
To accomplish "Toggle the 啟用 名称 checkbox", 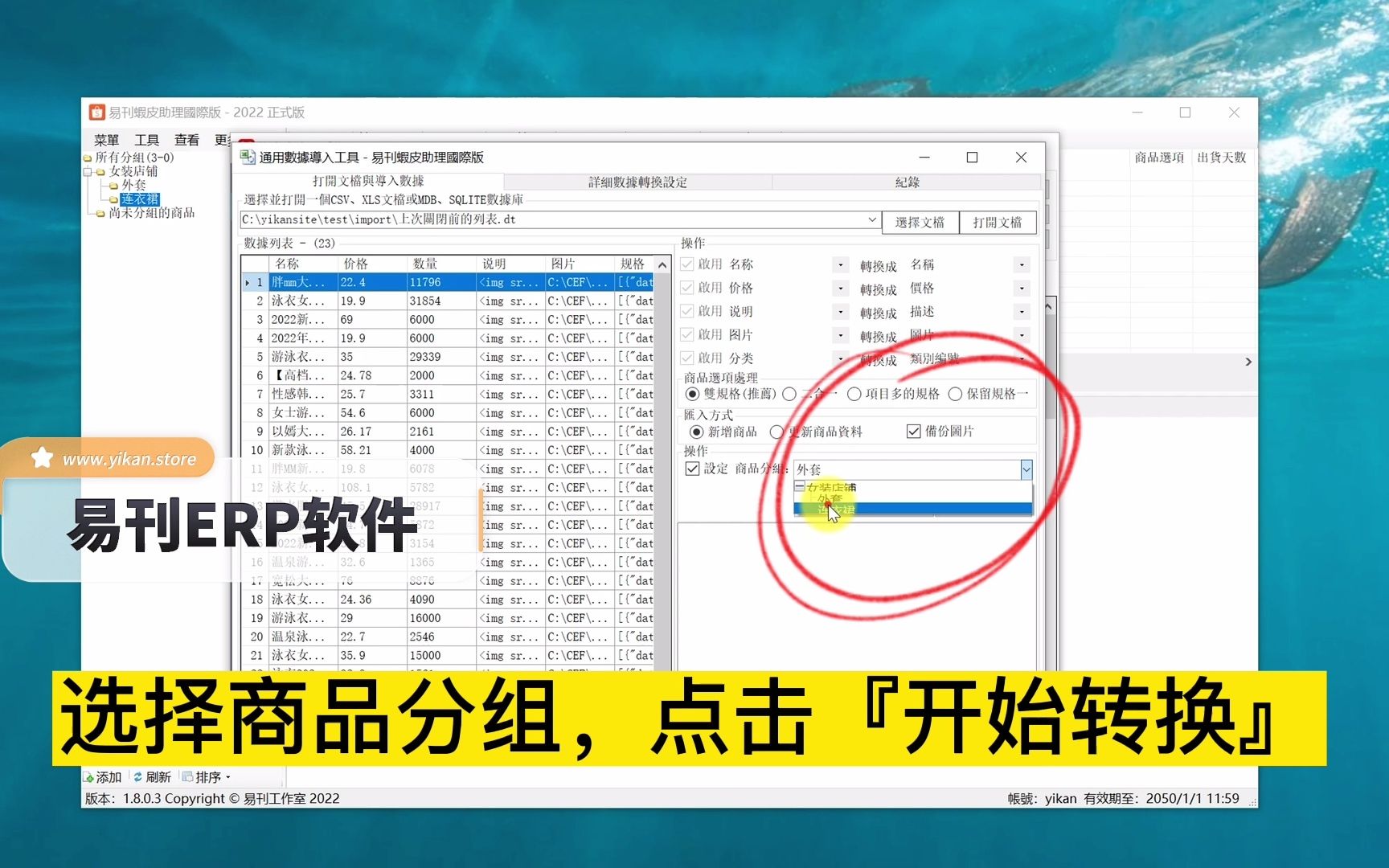I will tap(687, 264).
